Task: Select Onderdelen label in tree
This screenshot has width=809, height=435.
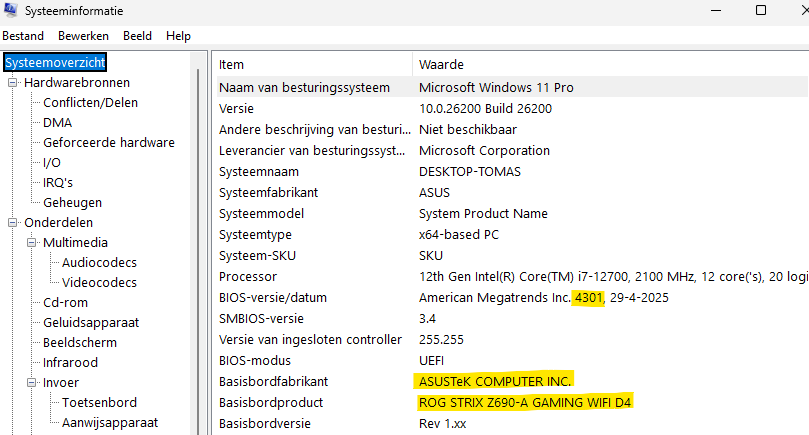Action: pyautogui.click(x=58, y=222)
